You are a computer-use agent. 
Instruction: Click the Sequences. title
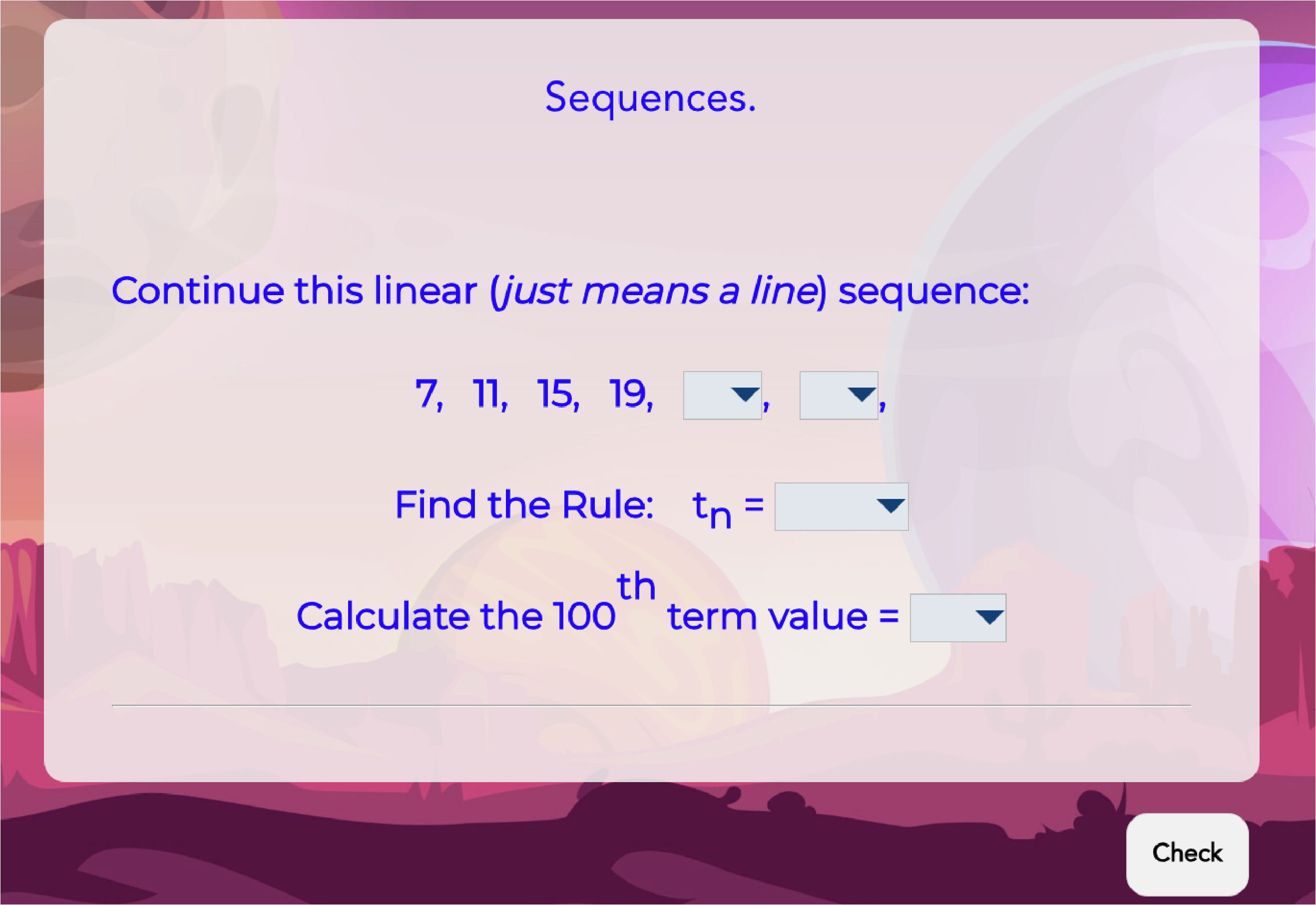pyautogui.click(x=650, y=97)
